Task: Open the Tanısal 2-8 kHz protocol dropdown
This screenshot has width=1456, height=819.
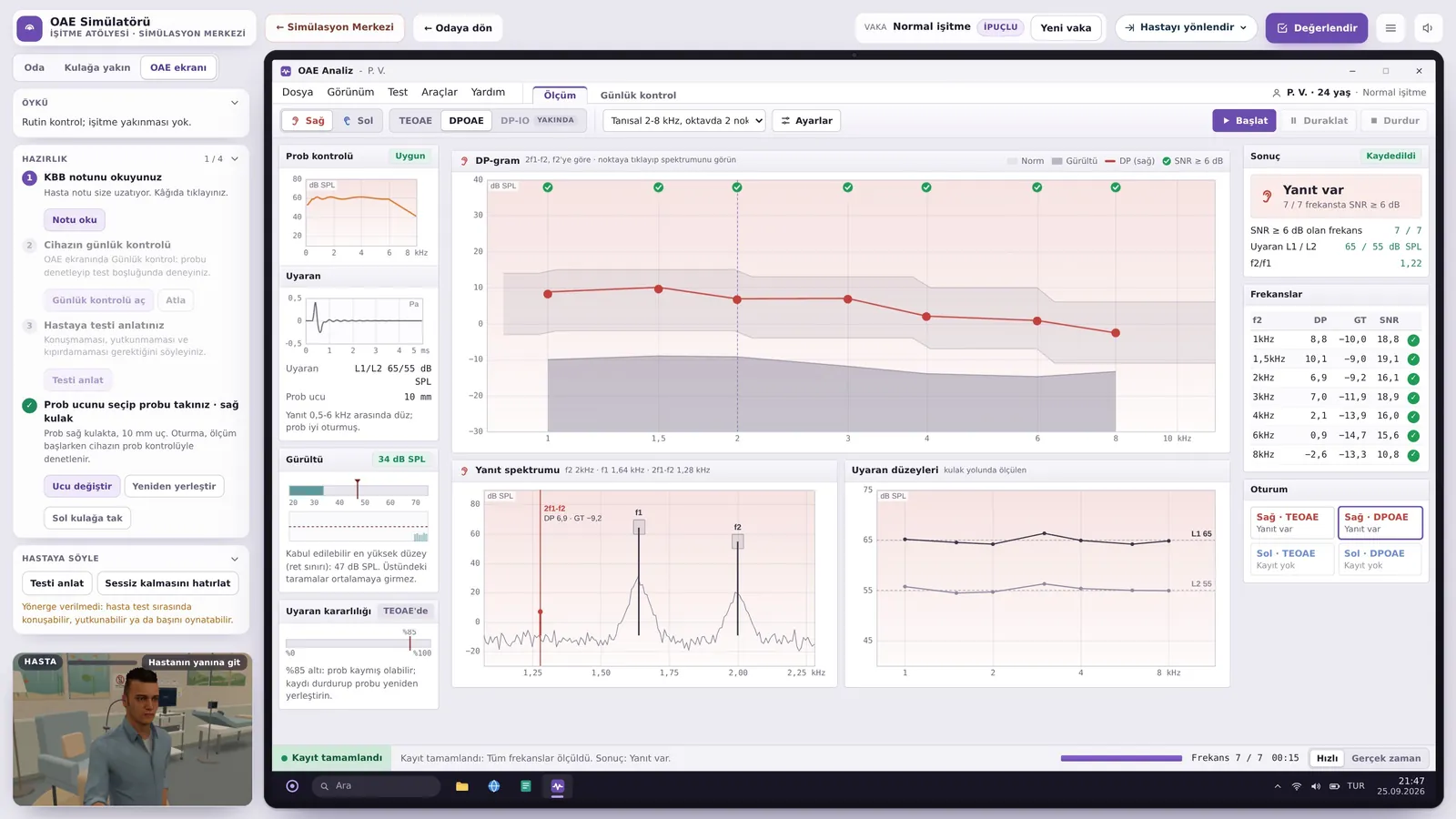Action: click(x=685, y=121)
